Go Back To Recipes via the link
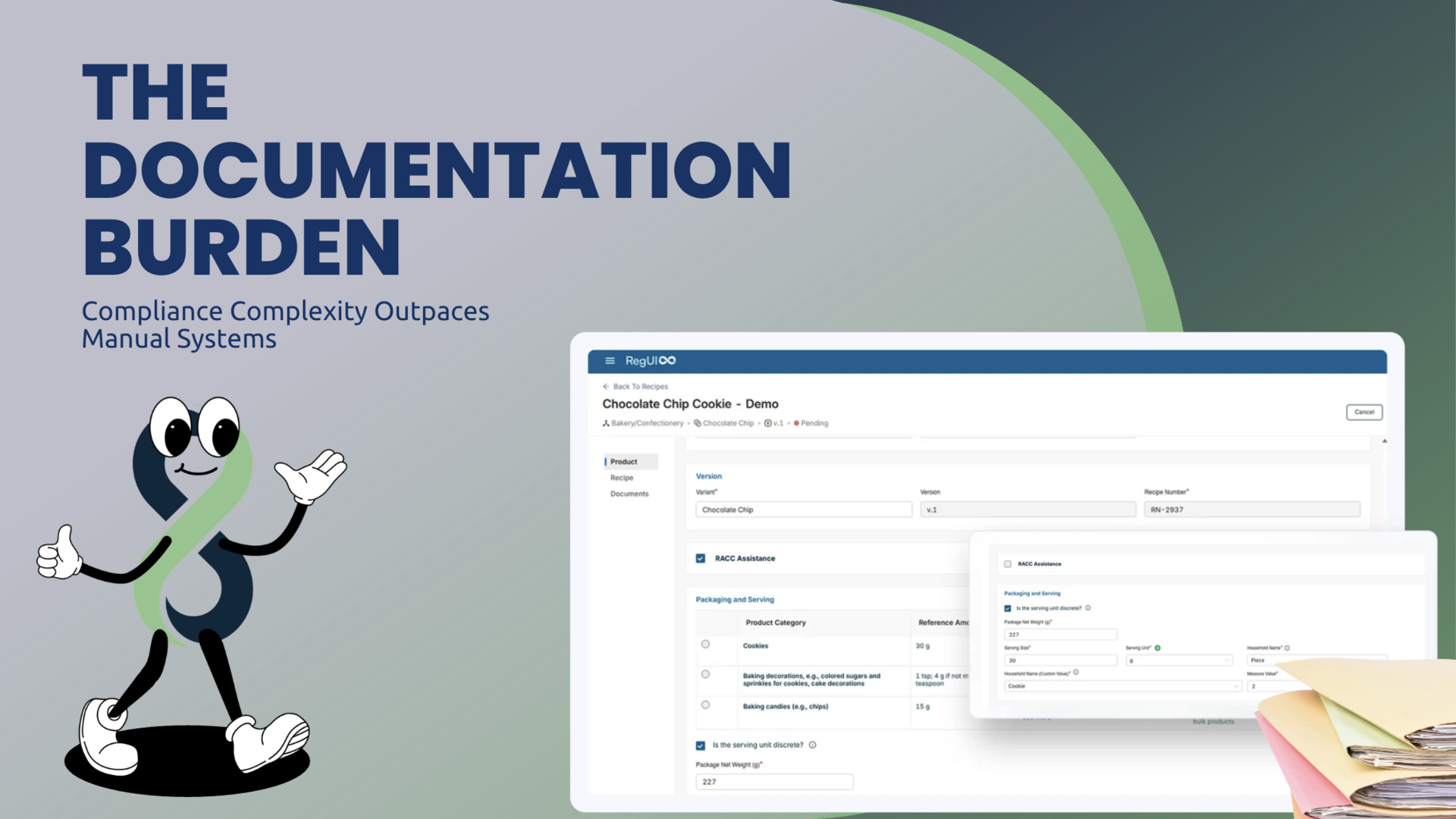The image size is (1456, 819). tap(641, 387)
